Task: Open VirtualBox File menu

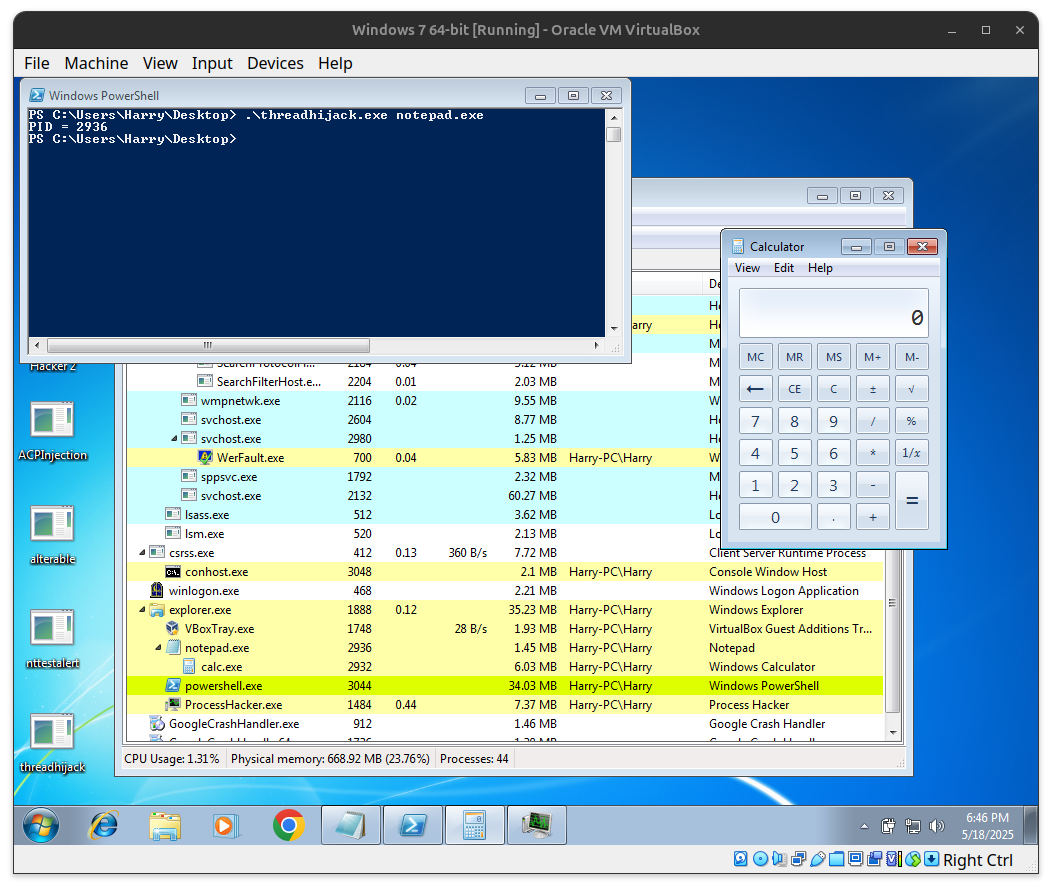Action: (x=37, y=63)
